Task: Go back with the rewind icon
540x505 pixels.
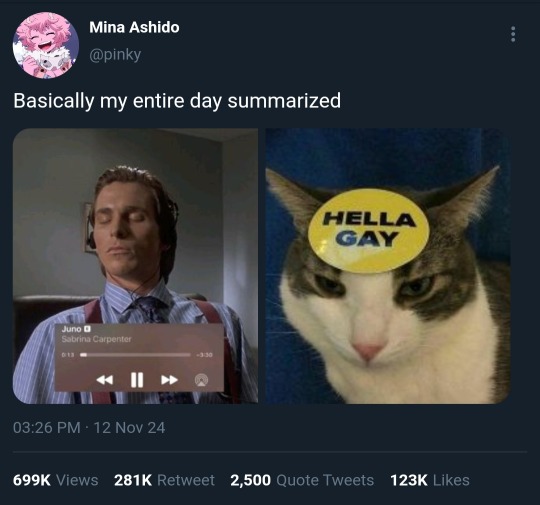Action: pos(105,380)
